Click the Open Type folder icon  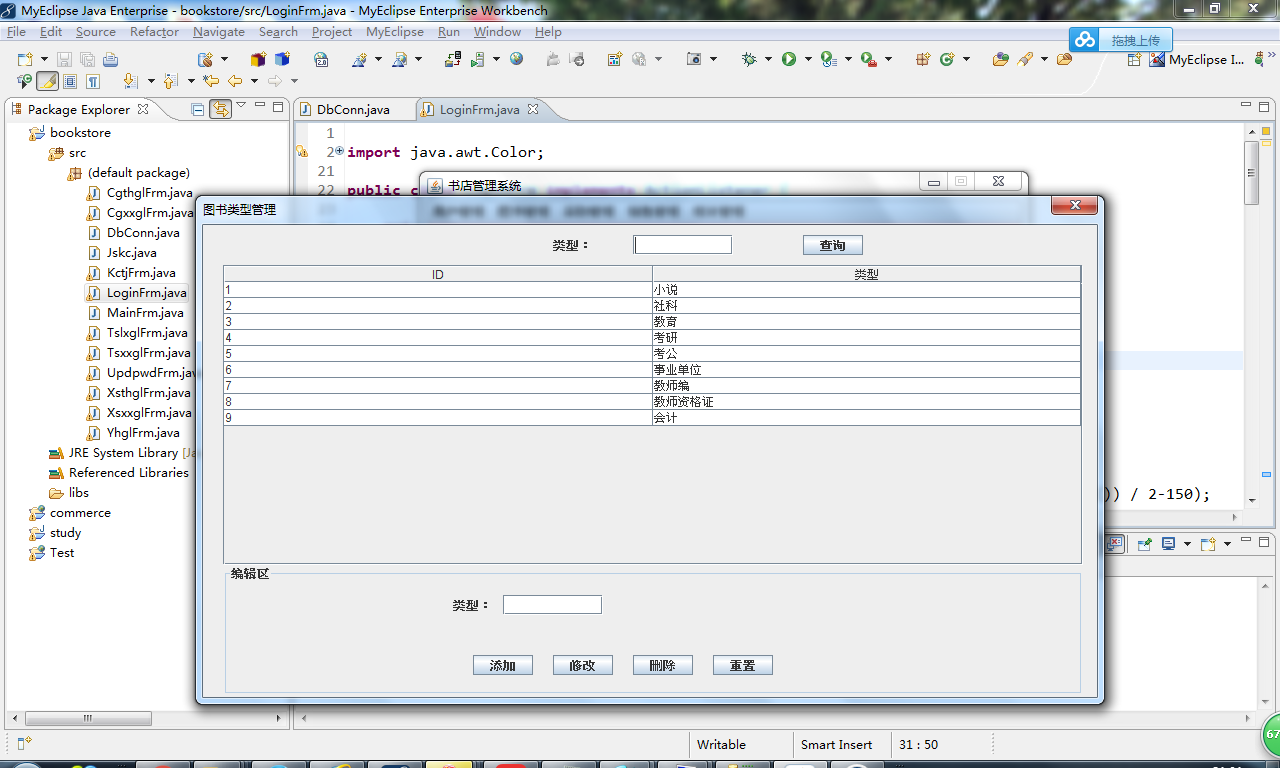pos(1001,59)
